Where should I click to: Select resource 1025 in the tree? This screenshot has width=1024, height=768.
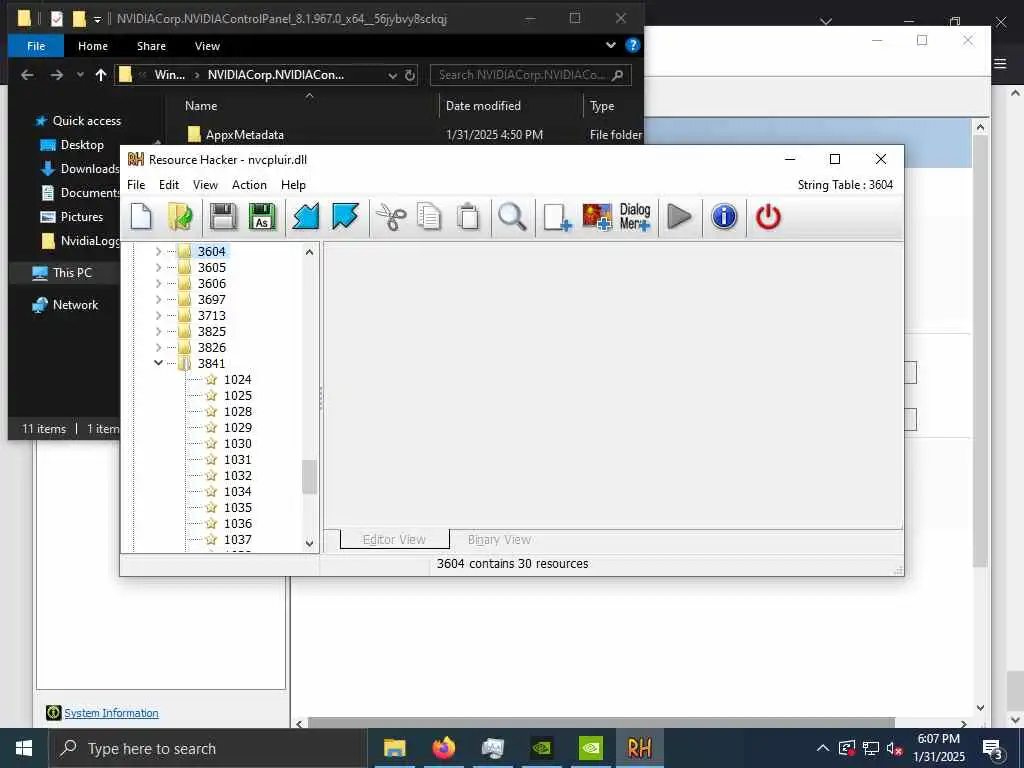(237, 395)
